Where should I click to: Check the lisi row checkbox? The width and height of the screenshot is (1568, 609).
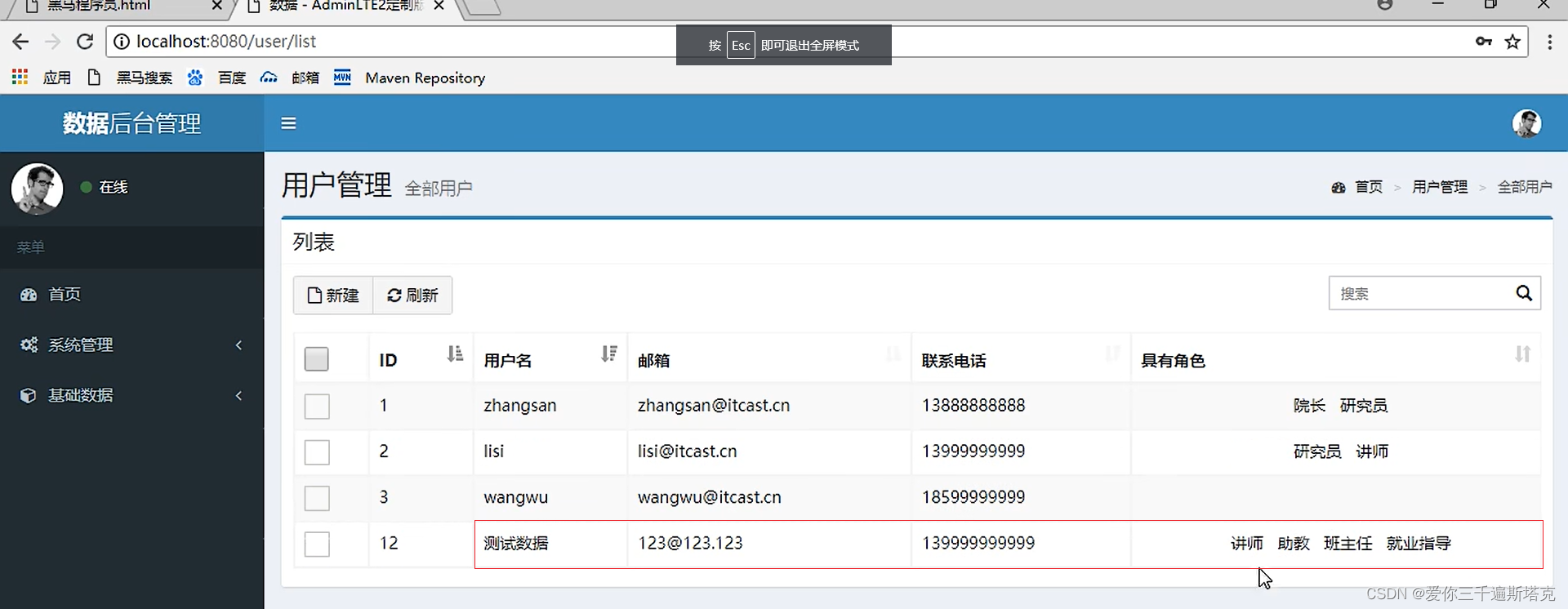[317, 452]
